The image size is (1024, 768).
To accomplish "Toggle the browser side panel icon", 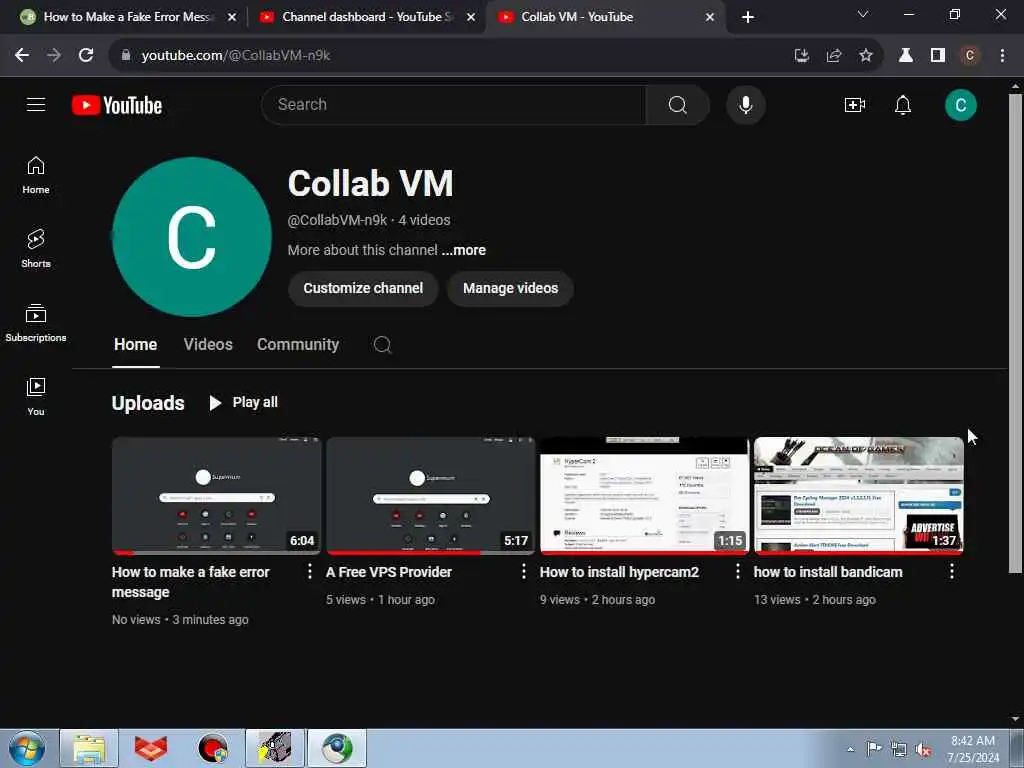I will pos(937,56).
